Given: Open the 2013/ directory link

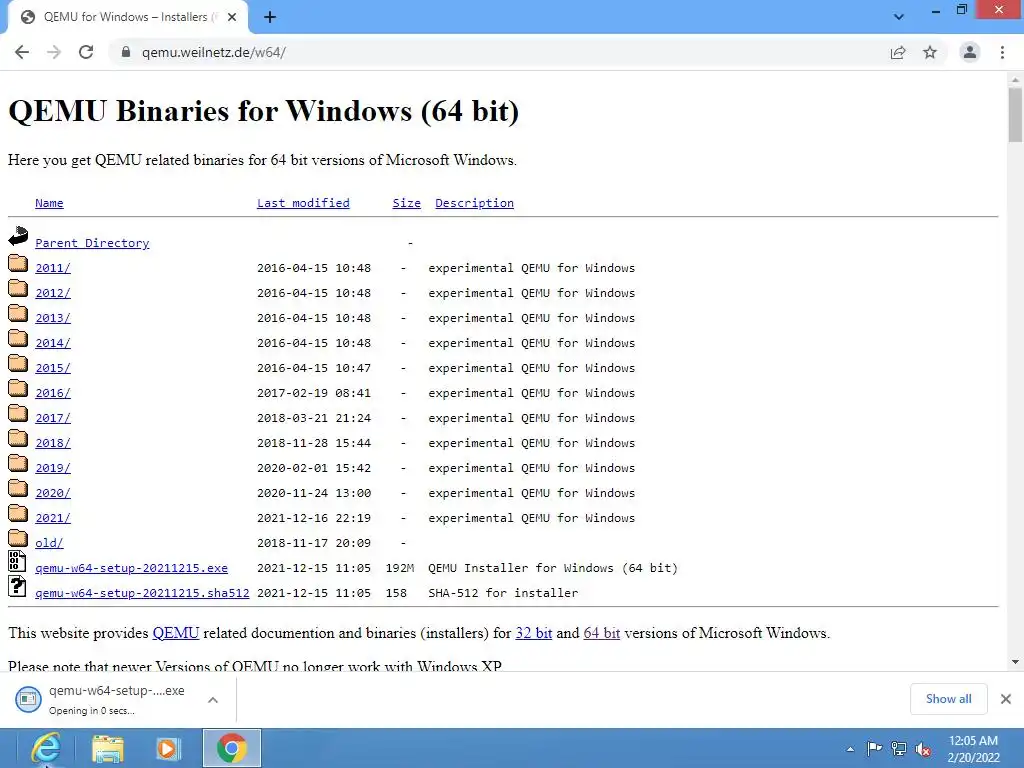Looking at the screenshot, I should (53, 318).
